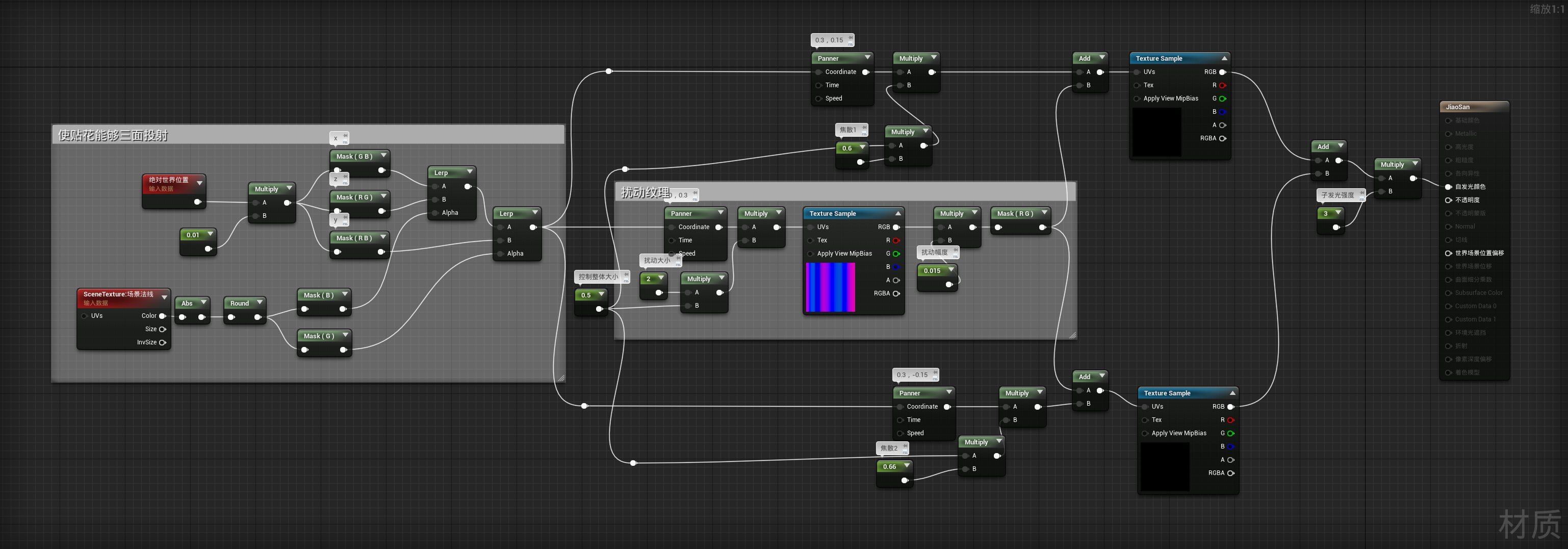This screenshot has height=549, width=1568.
Task: Click the 自发光颜色 input pin on JiaoSan
Action: 1449,186
